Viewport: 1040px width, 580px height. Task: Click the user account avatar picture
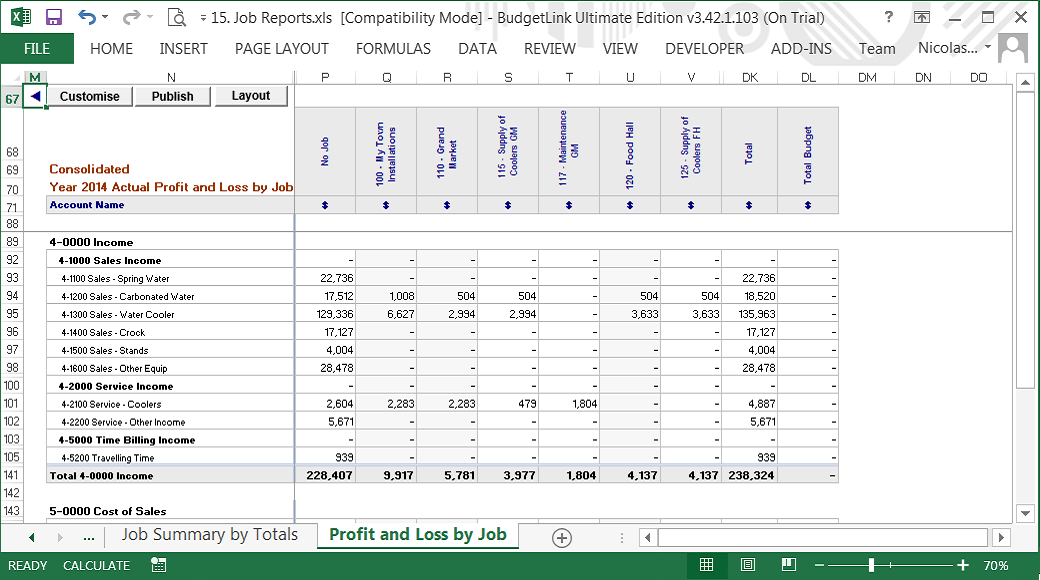(x=1012, y=48)
